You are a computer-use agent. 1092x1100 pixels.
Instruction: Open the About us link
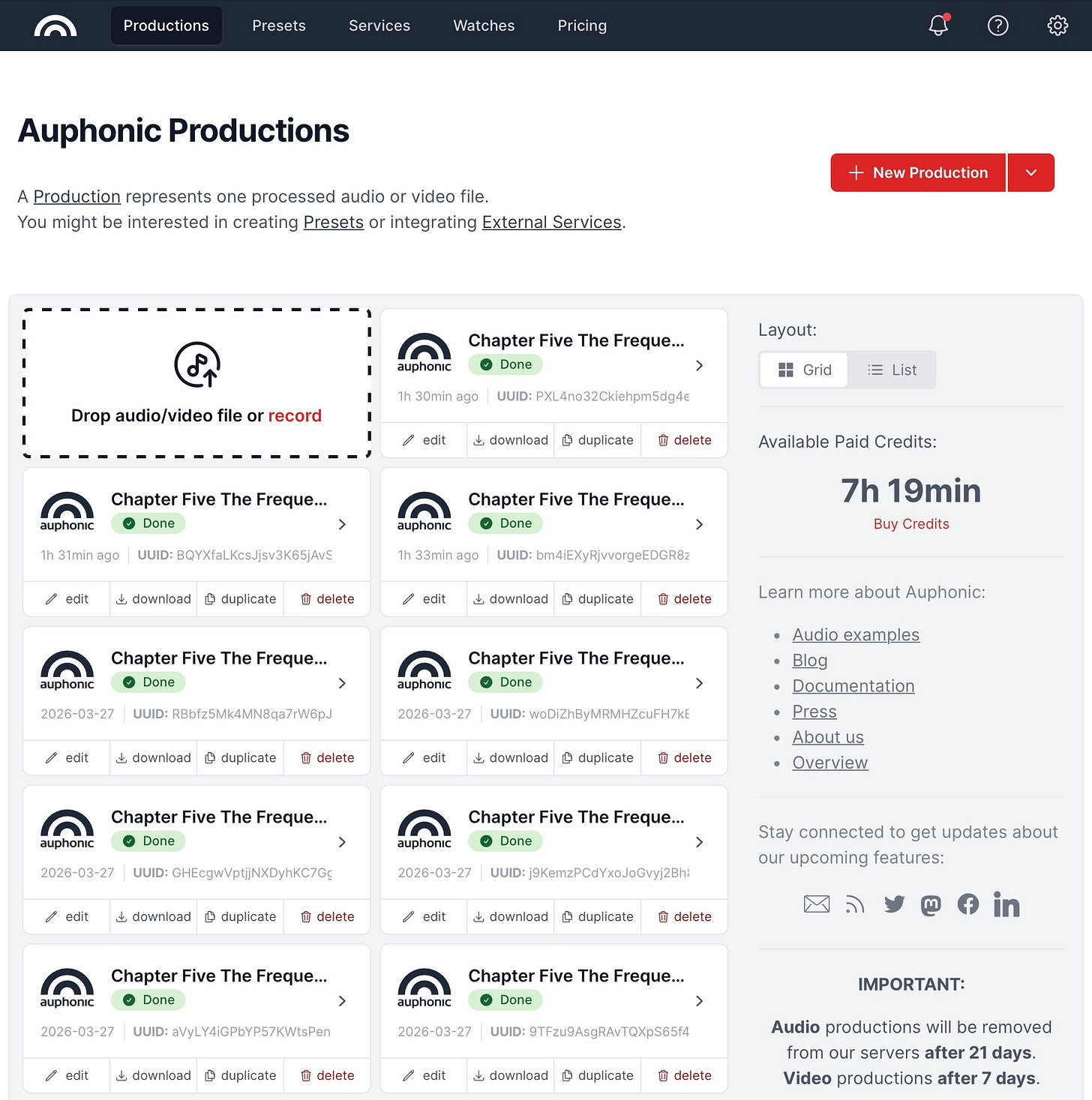[828, 737]
